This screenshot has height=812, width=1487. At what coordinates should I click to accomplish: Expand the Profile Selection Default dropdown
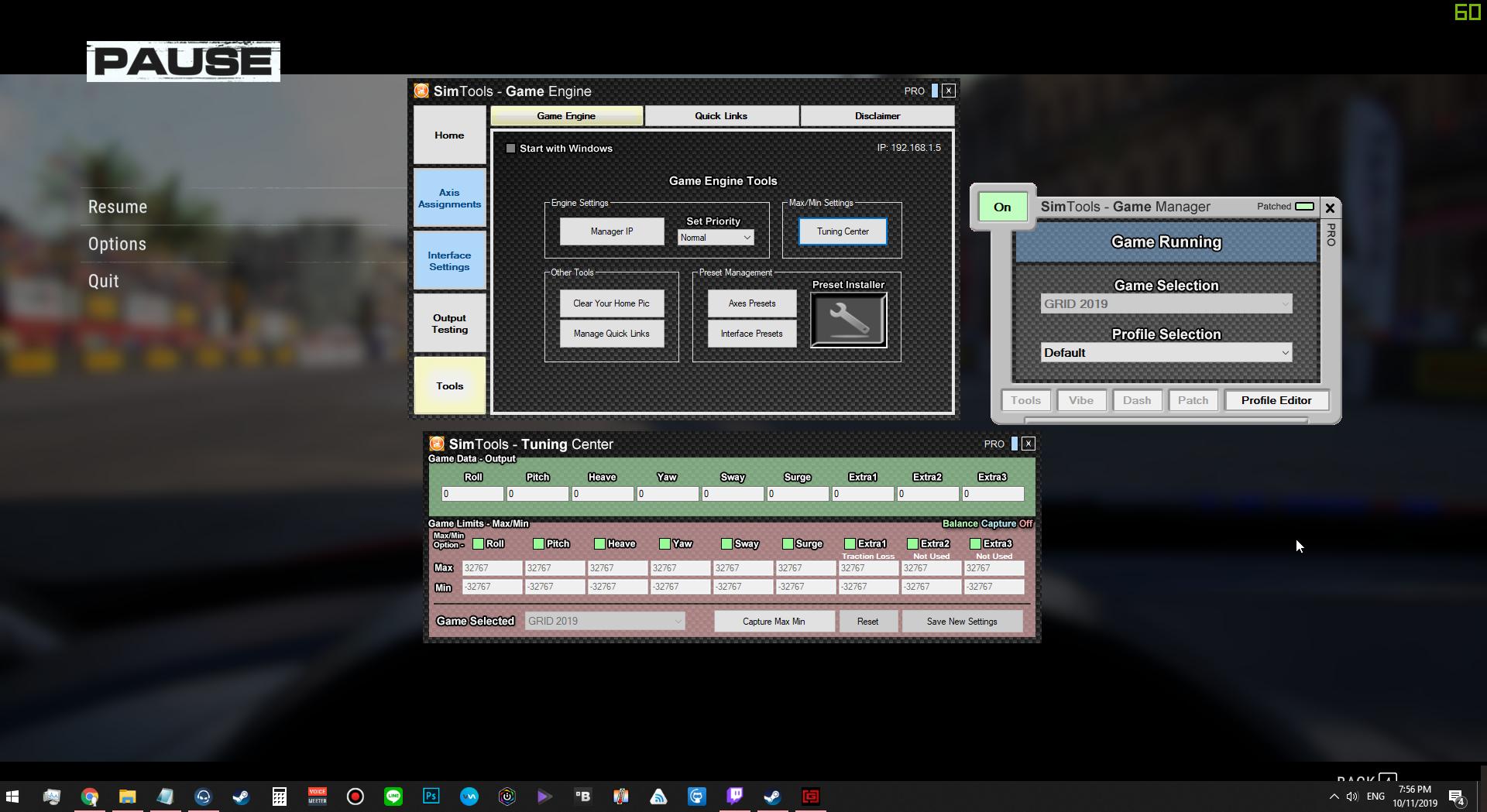(1166, 352)
